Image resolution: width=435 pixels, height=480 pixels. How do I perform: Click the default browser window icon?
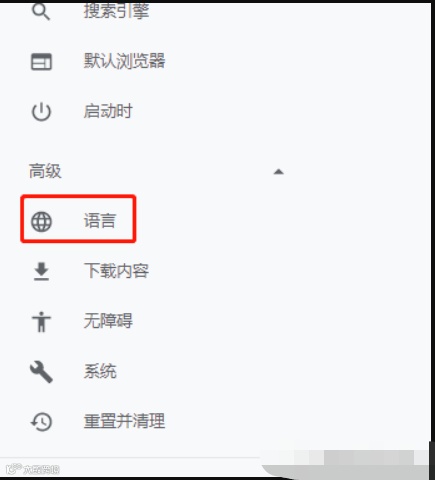[x=41, y=62]
